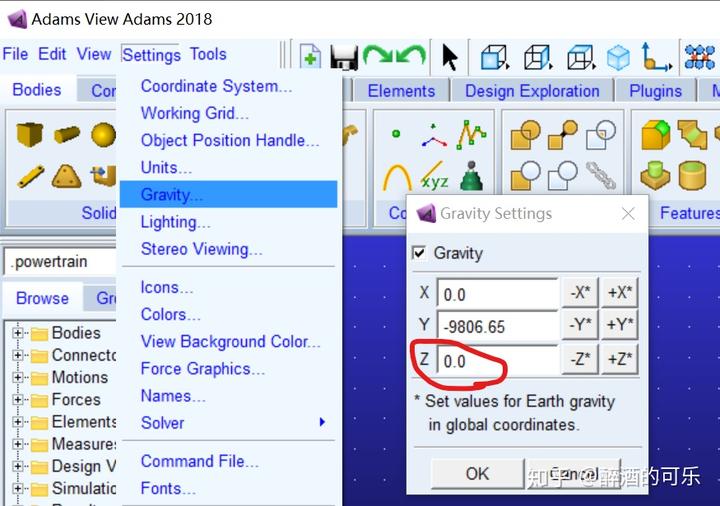Switch to the Elements ribbon tab
This screenshot has width=720, height=506.
(401, 91)
